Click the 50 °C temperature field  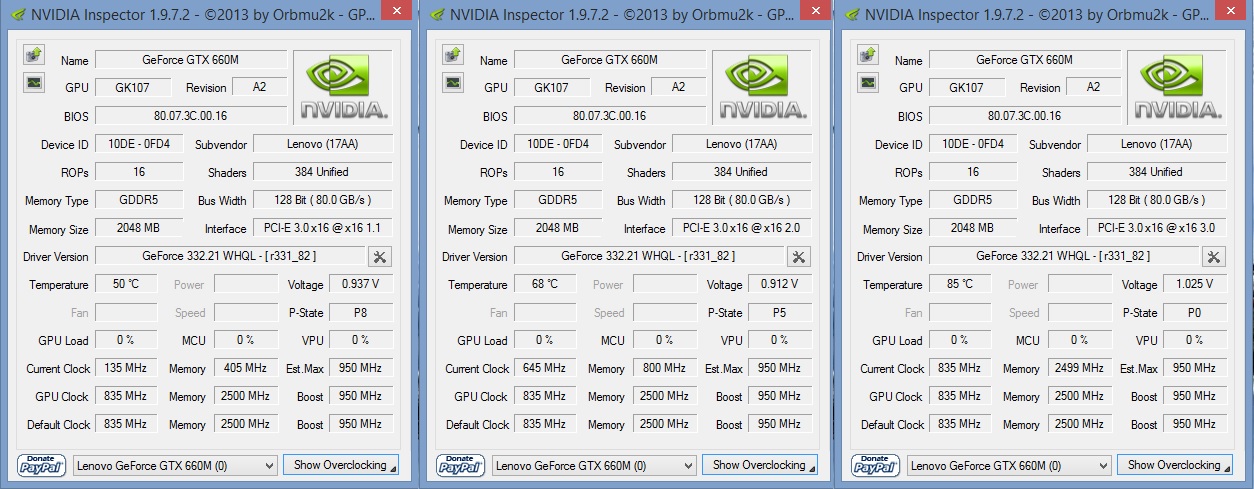pyautogui.click(x=126, y=285)
